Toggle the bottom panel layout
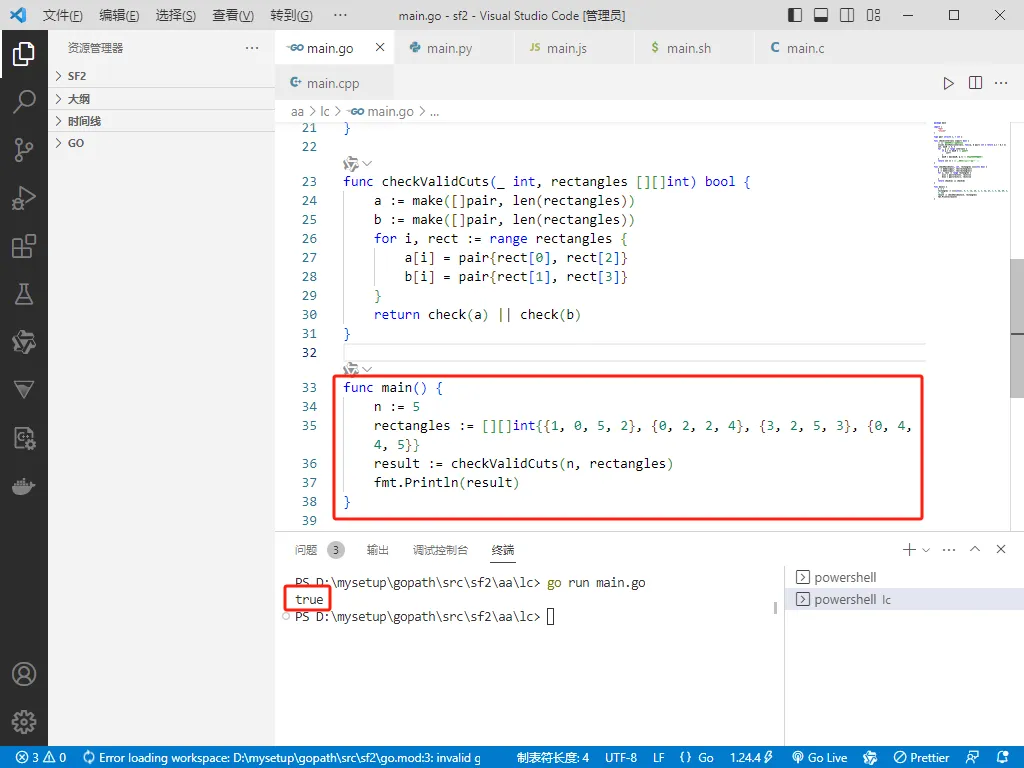 click(x=821, y=15)
